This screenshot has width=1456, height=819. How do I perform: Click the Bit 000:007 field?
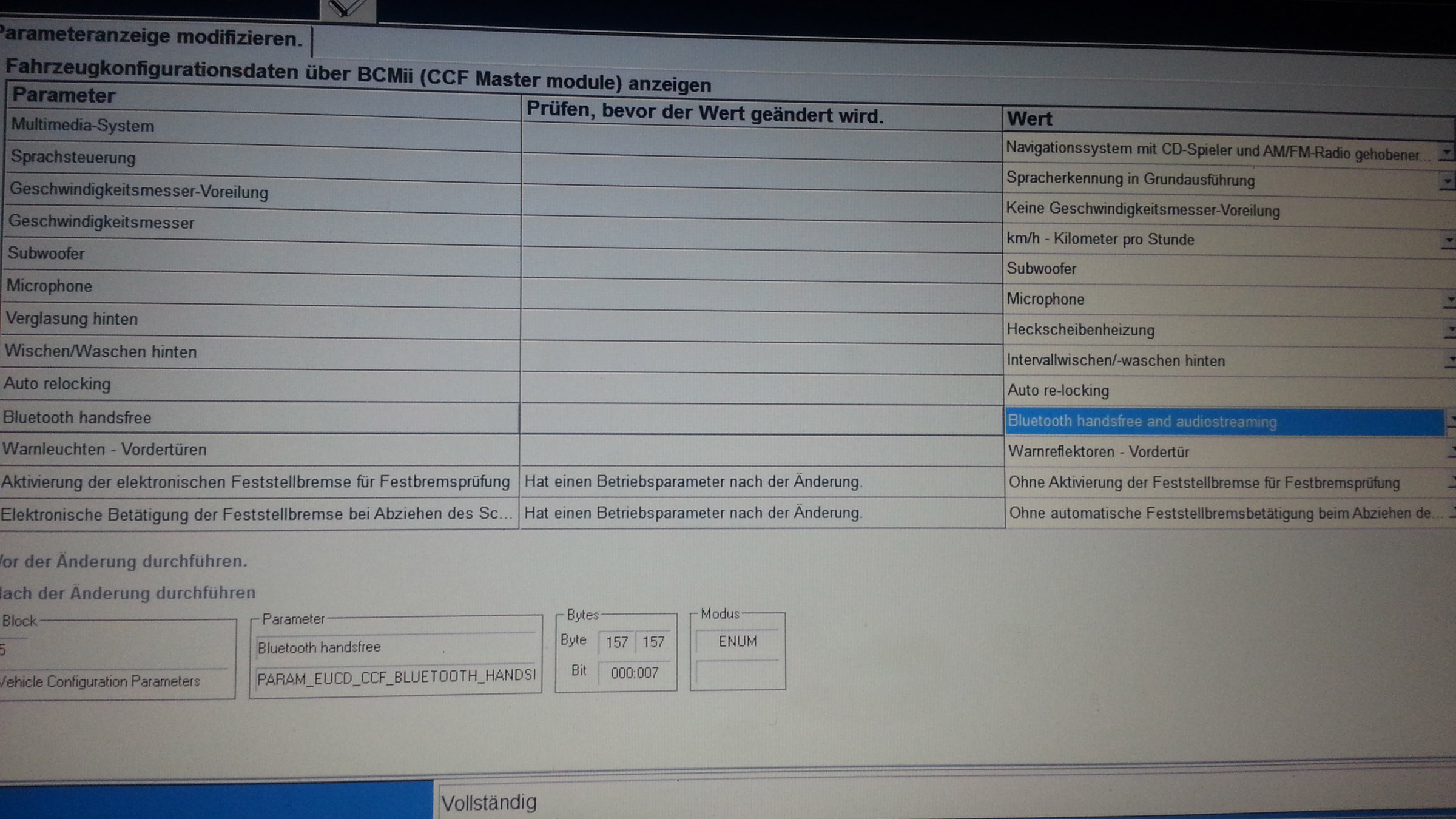click(635, 673)
